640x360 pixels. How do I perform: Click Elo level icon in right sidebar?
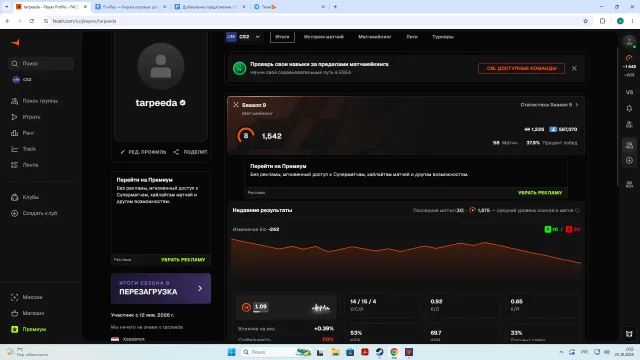(x=629, y=58)
